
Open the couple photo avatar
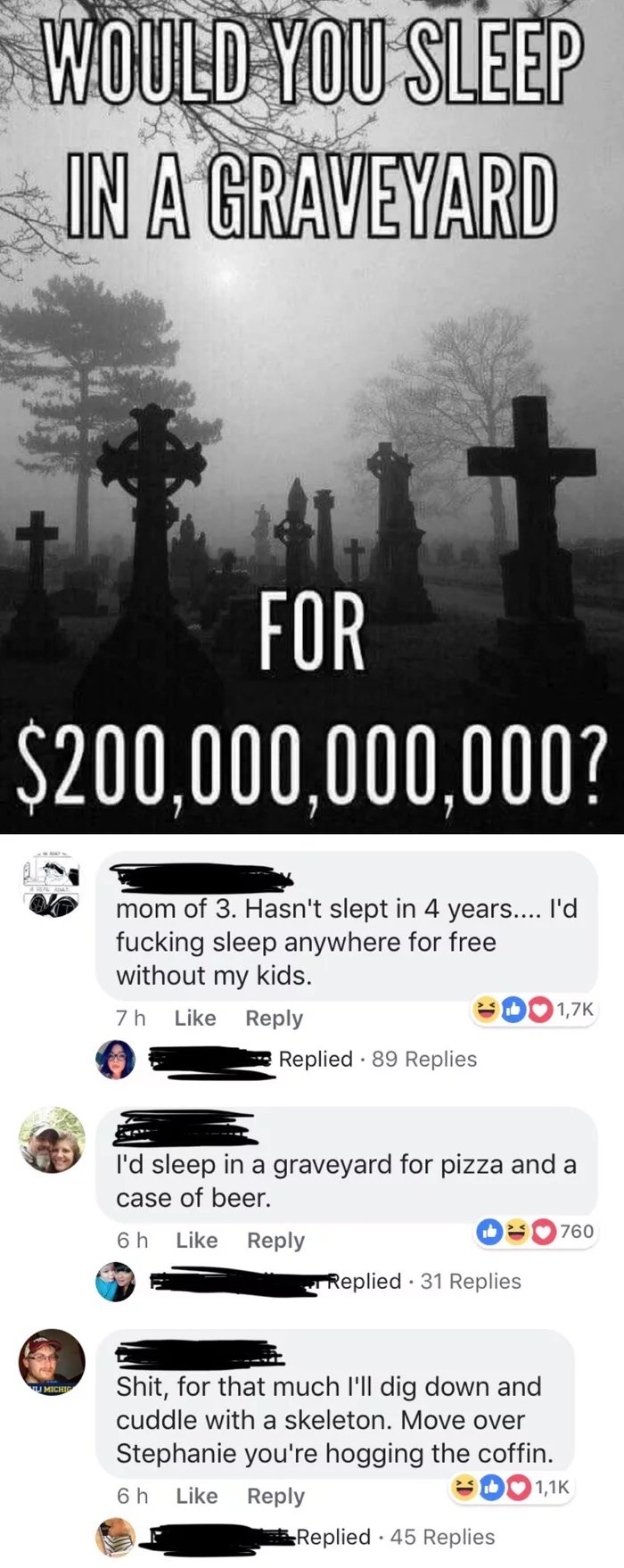click(52, 1141)
